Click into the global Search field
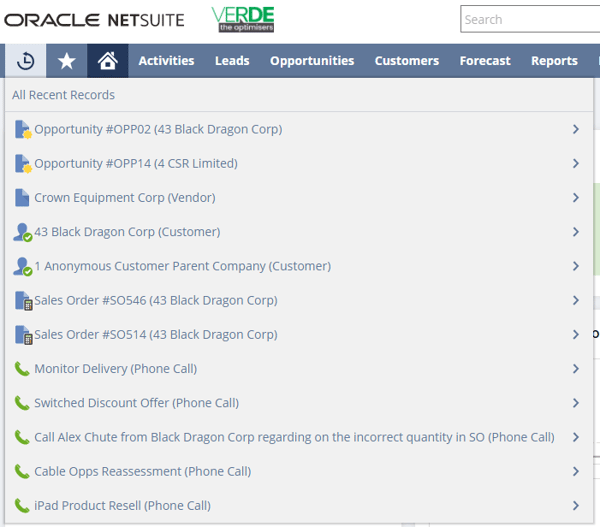 point(530,19)
